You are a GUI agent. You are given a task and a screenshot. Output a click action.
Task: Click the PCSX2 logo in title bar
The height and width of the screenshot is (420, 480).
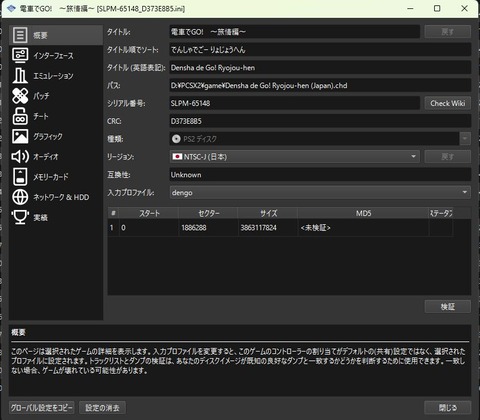[11, 8]
